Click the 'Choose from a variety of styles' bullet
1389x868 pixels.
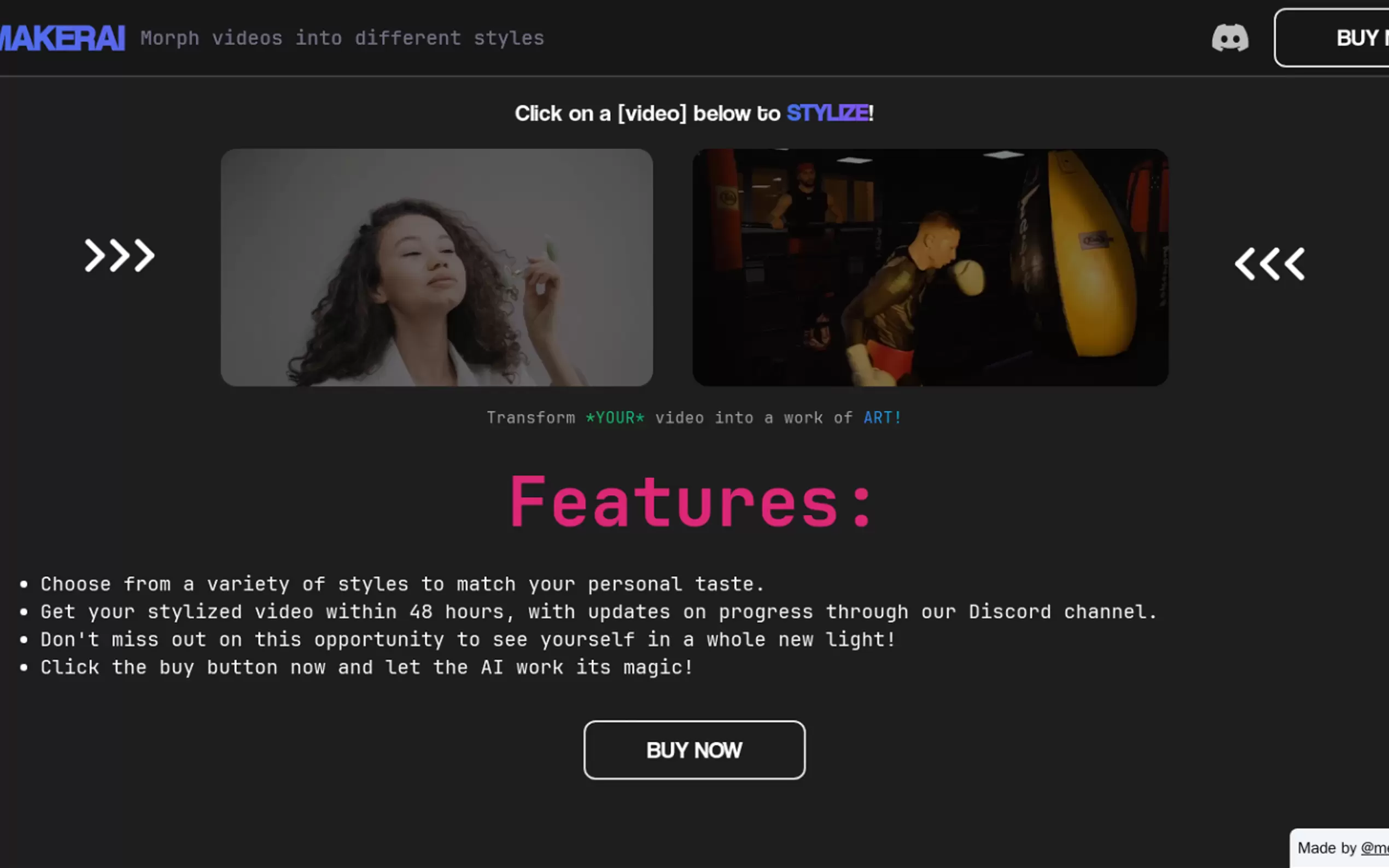(402, 584)
